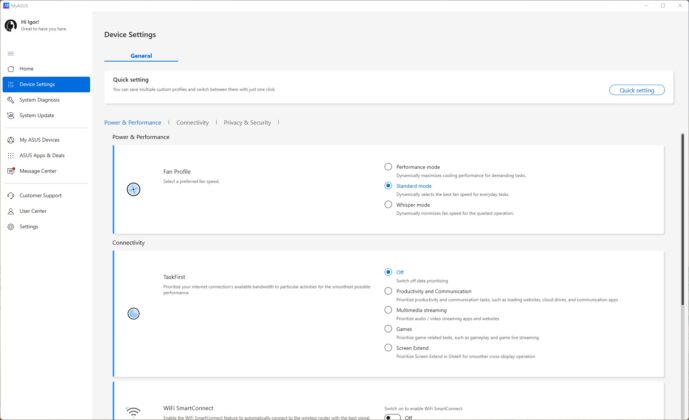Select Productivity and Communication priority

tap(388, 291)
